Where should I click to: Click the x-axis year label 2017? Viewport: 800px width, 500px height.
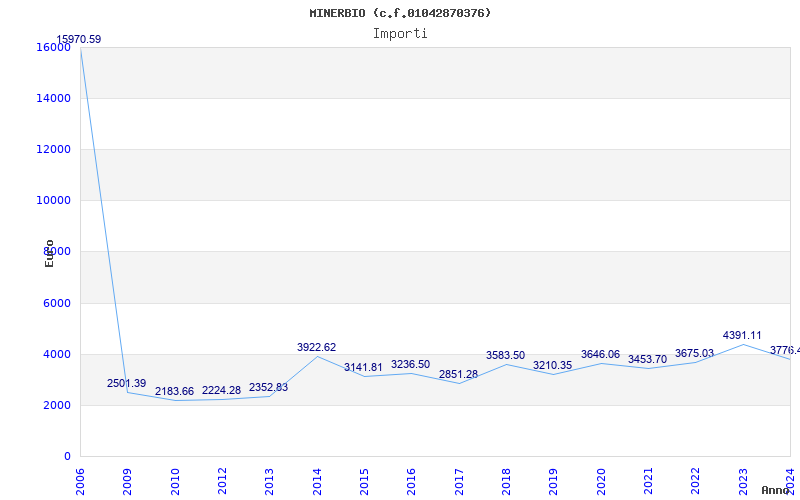459,482
